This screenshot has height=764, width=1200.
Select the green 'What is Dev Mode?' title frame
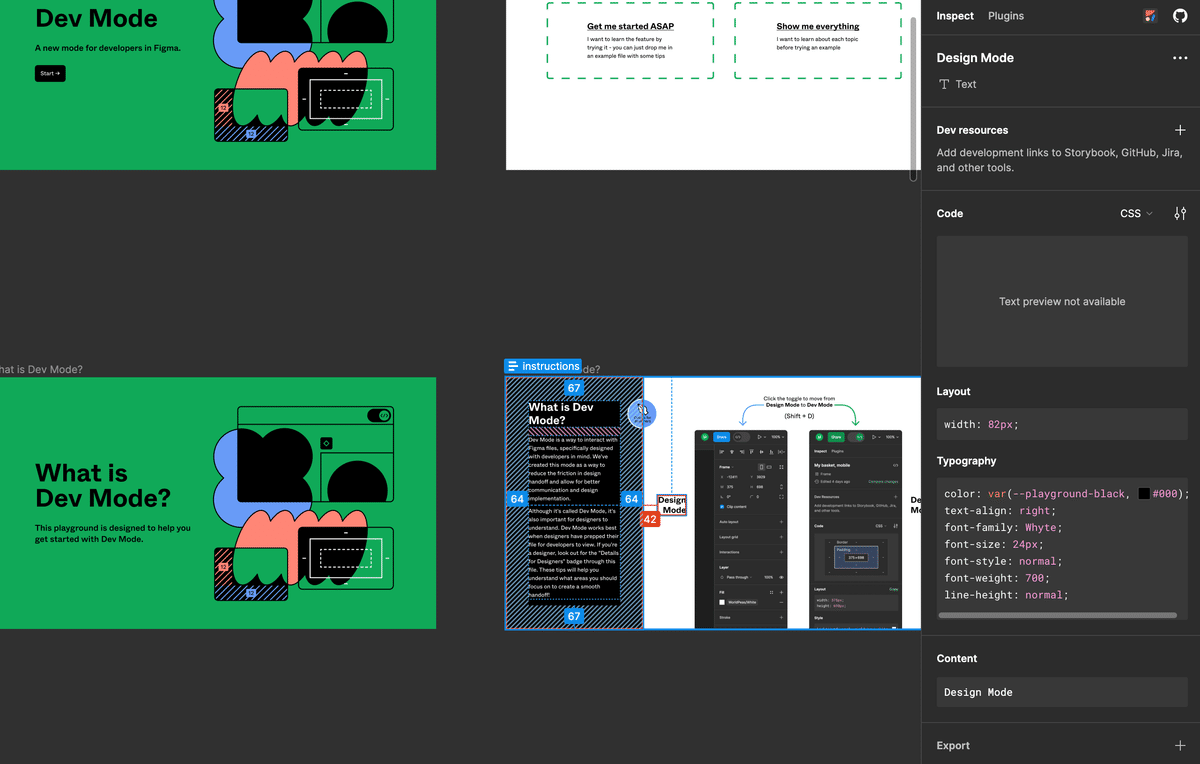click(218, 503)
